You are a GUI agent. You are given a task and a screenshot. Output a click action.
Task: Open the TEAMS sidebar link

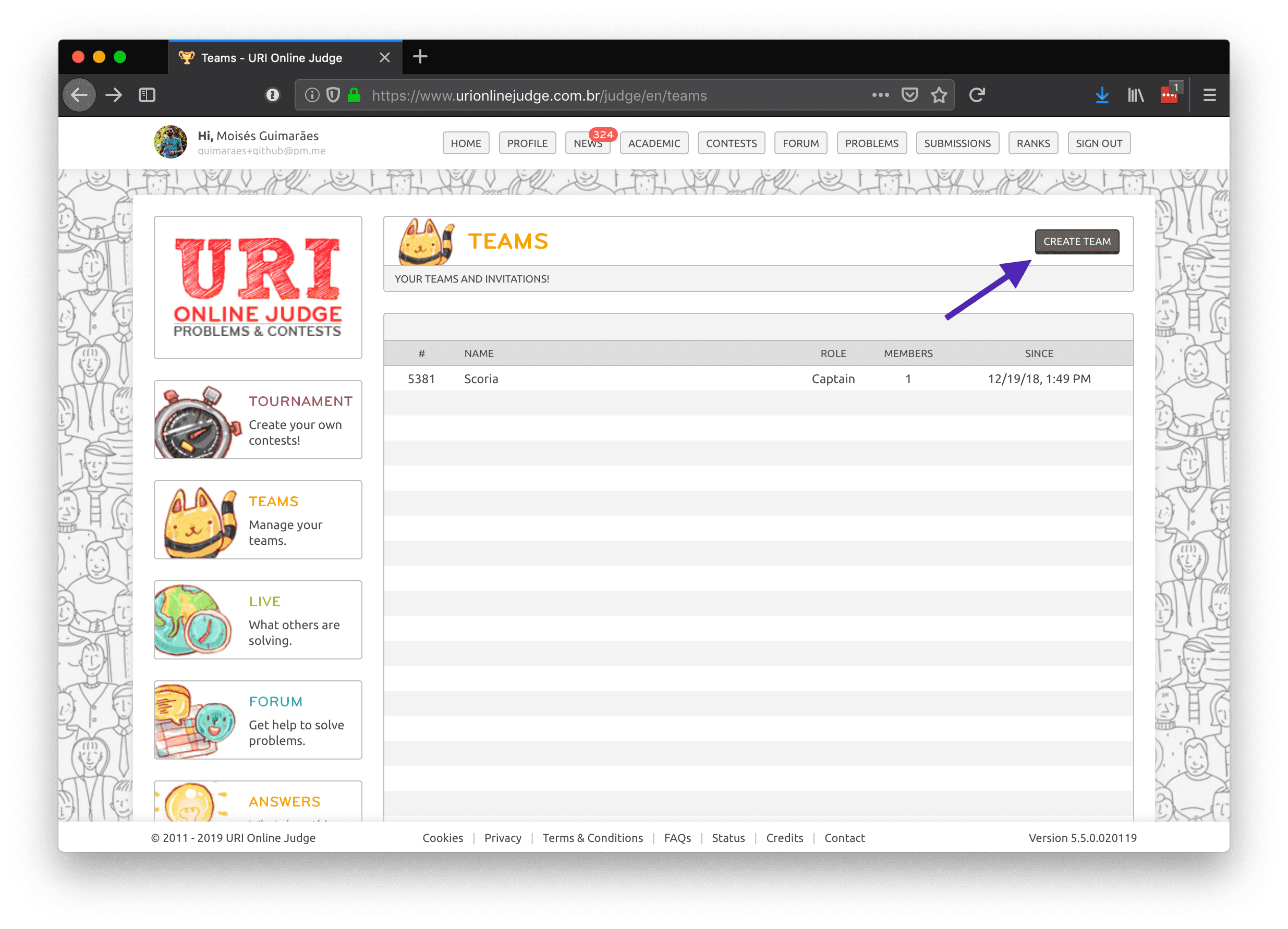[x=273, y=501]
